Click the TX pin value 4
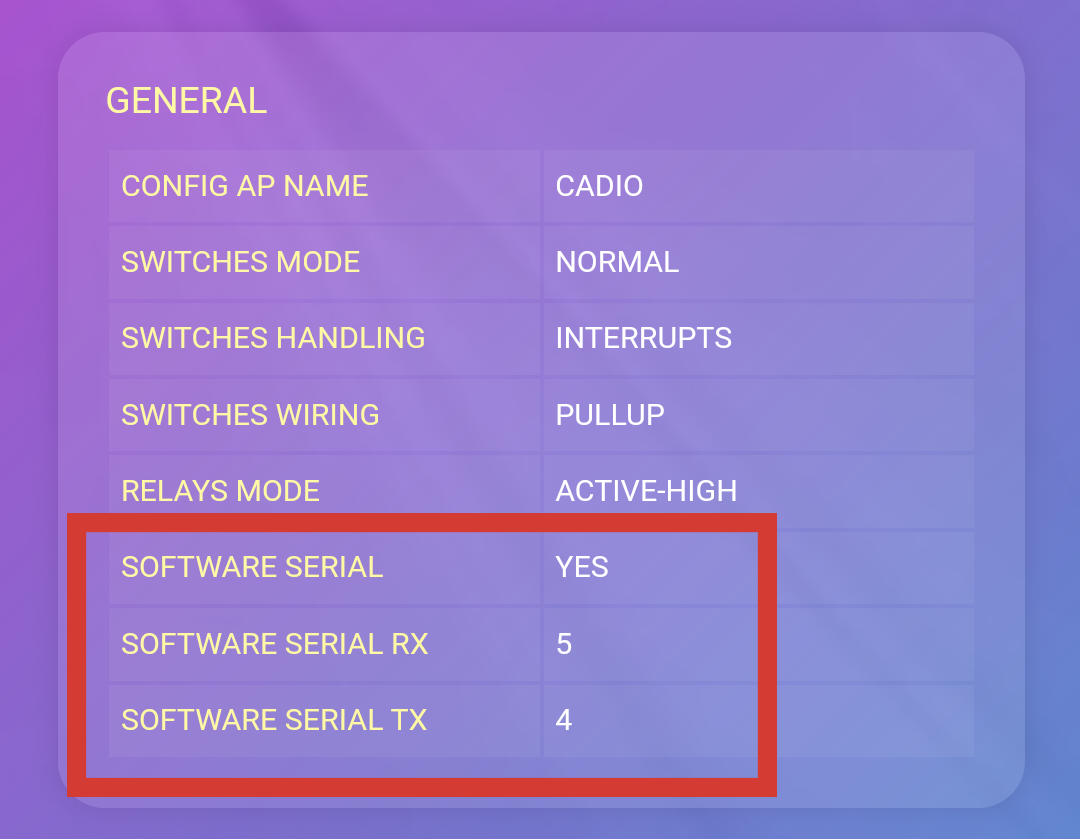 click(x=564, y=719)
